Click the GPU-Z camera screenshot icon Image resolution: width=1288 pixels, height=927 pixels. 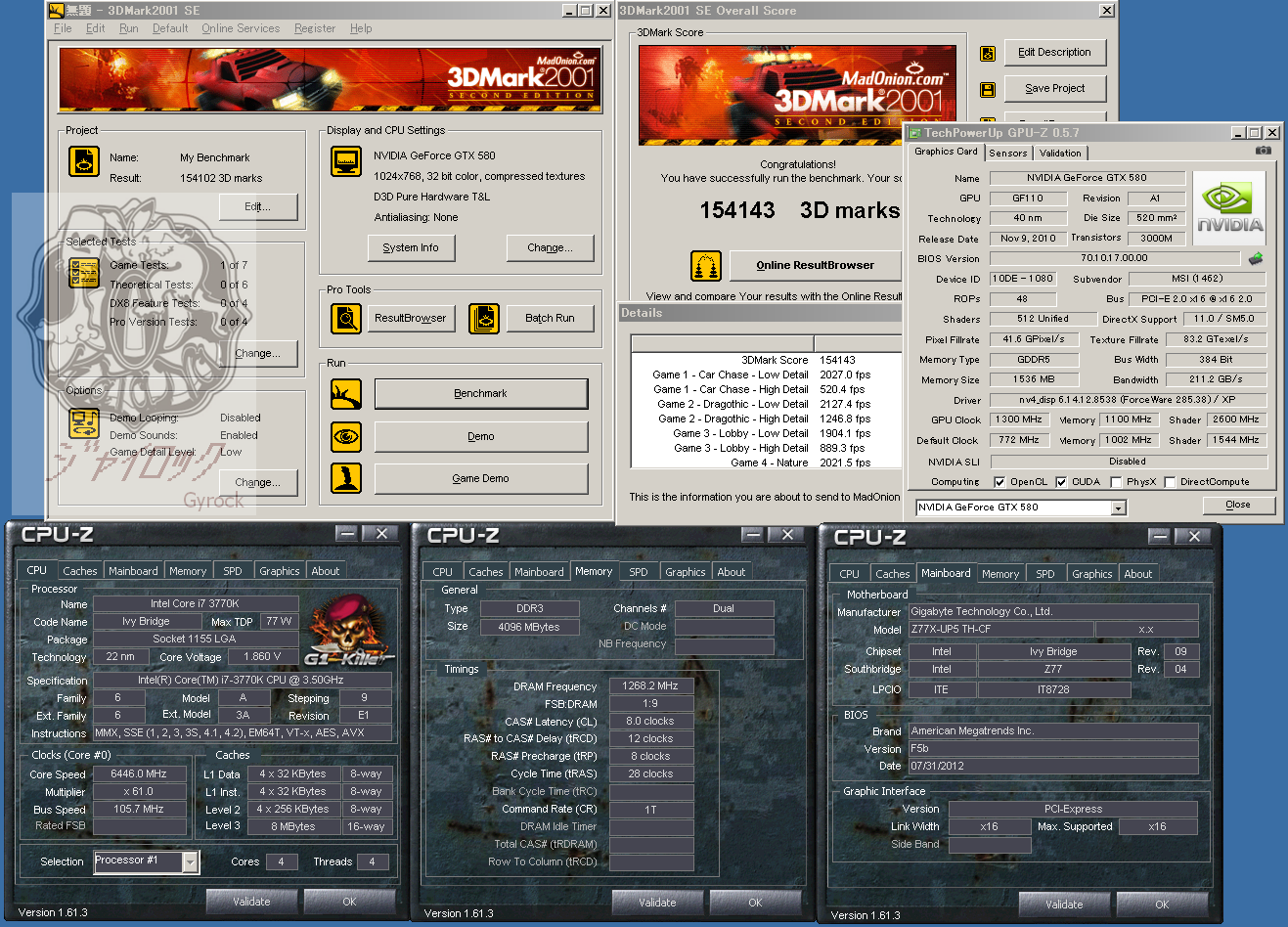(1264, 151)
